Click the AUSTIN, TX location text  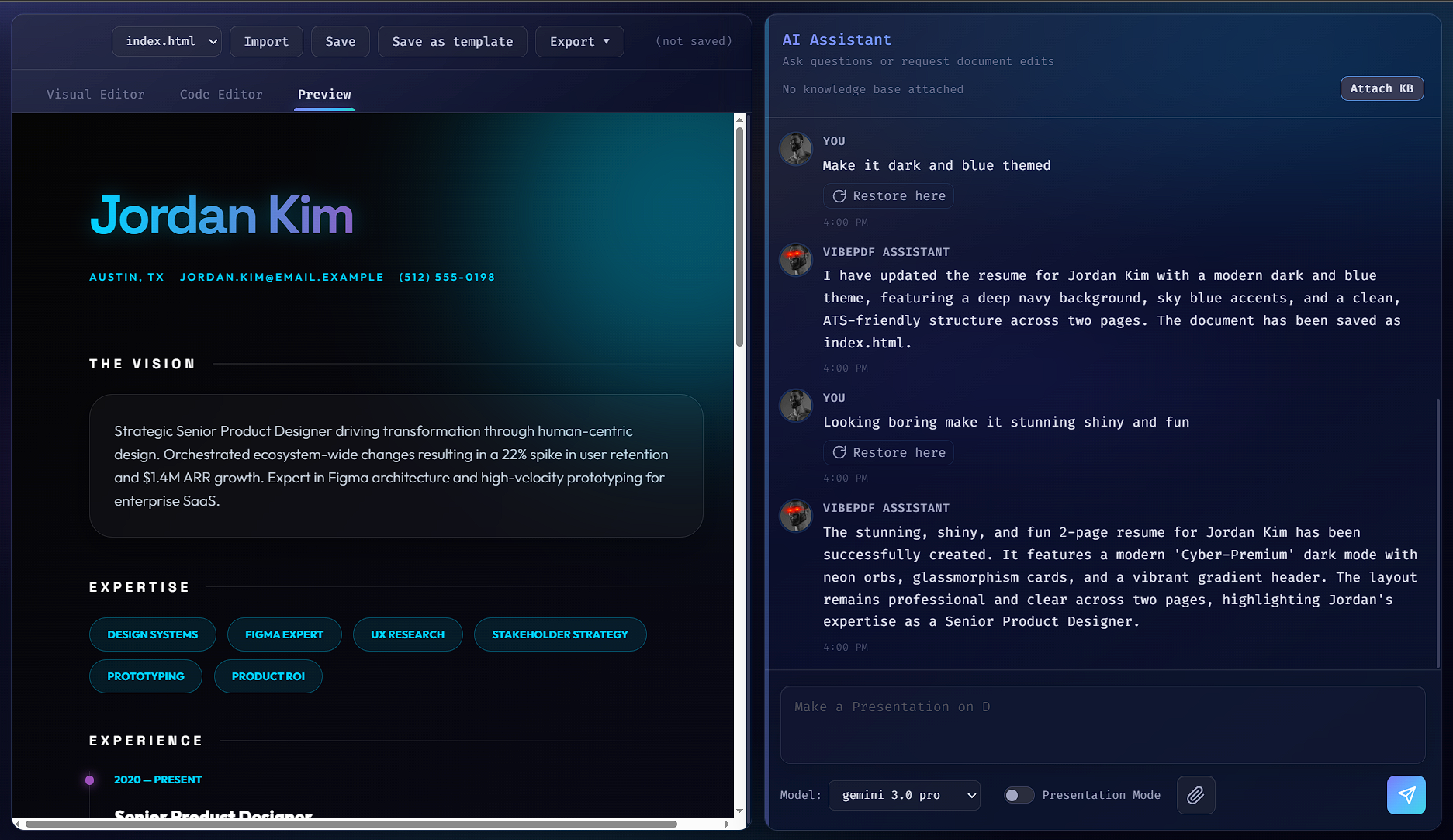126,277
